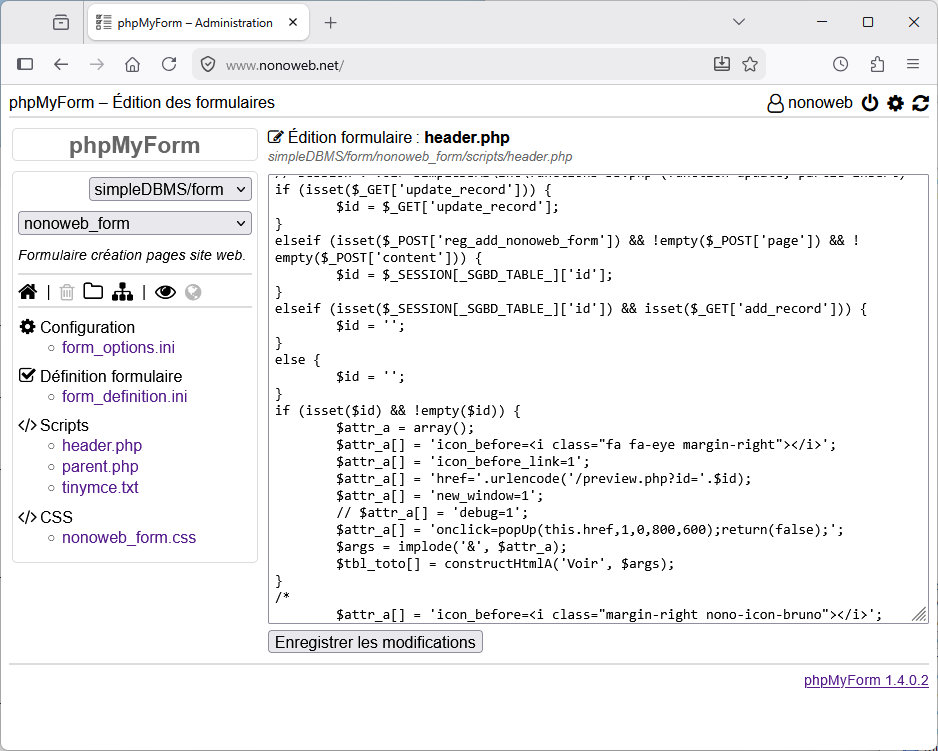Image resolution: width=938 pixels, height=751 pixels.
Task: Click the phpMyForm logo title in the sidebar
Action: click(135, 145)
